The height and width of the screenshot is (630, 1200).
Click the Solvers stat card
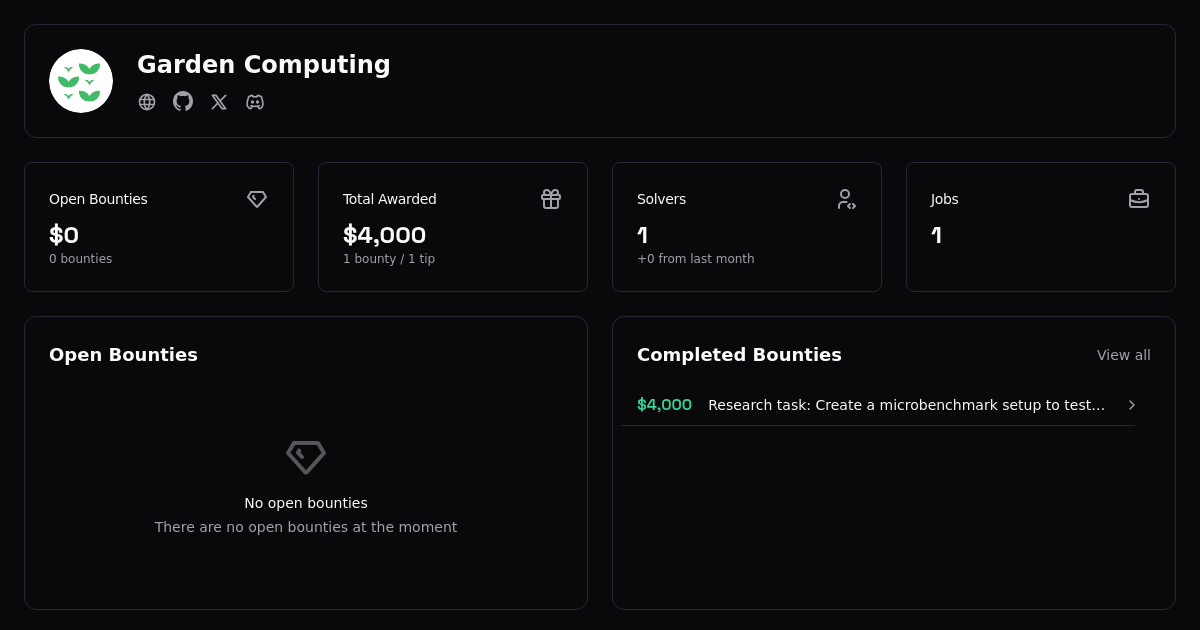[x=747, y=226]
